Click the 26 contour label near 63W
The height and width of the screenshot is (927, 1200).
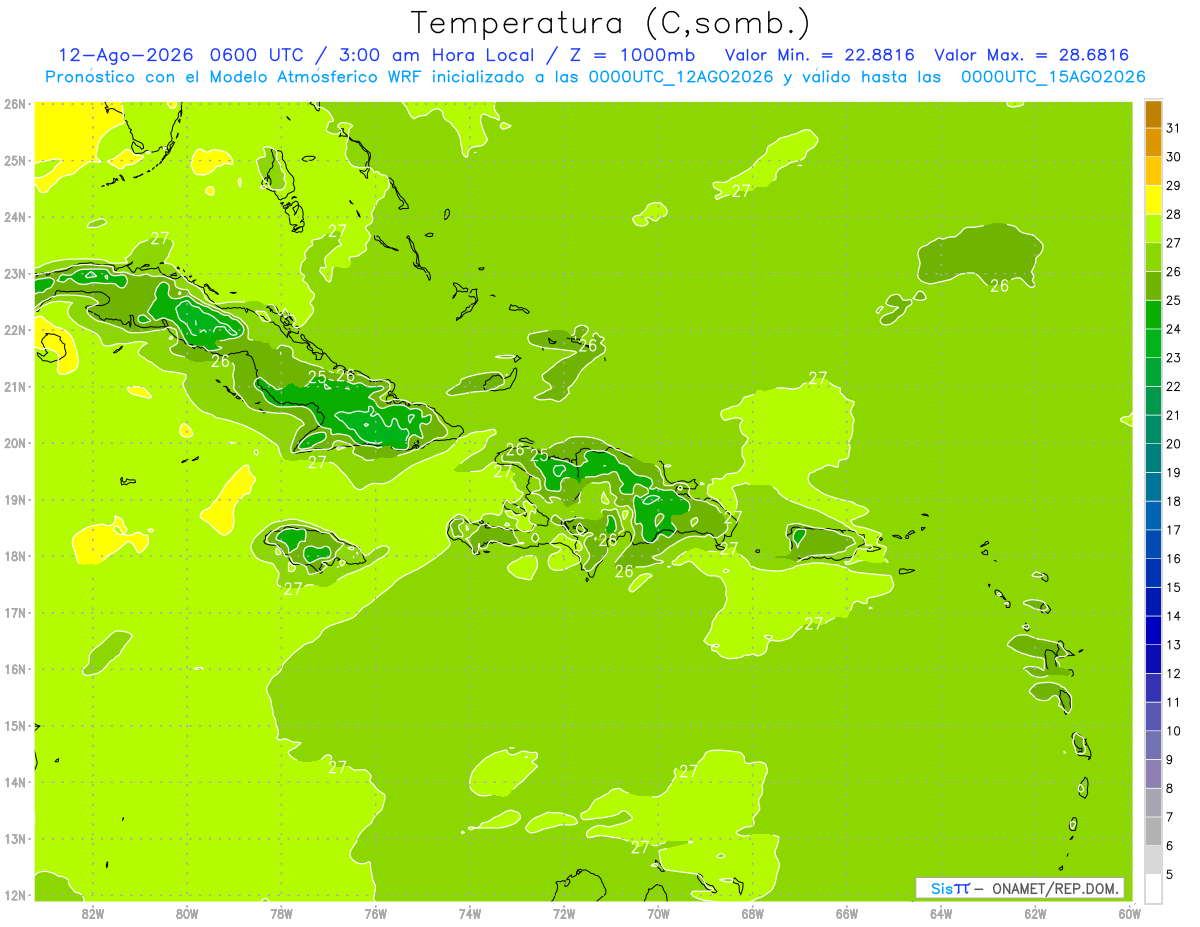[x=999, y=286]
